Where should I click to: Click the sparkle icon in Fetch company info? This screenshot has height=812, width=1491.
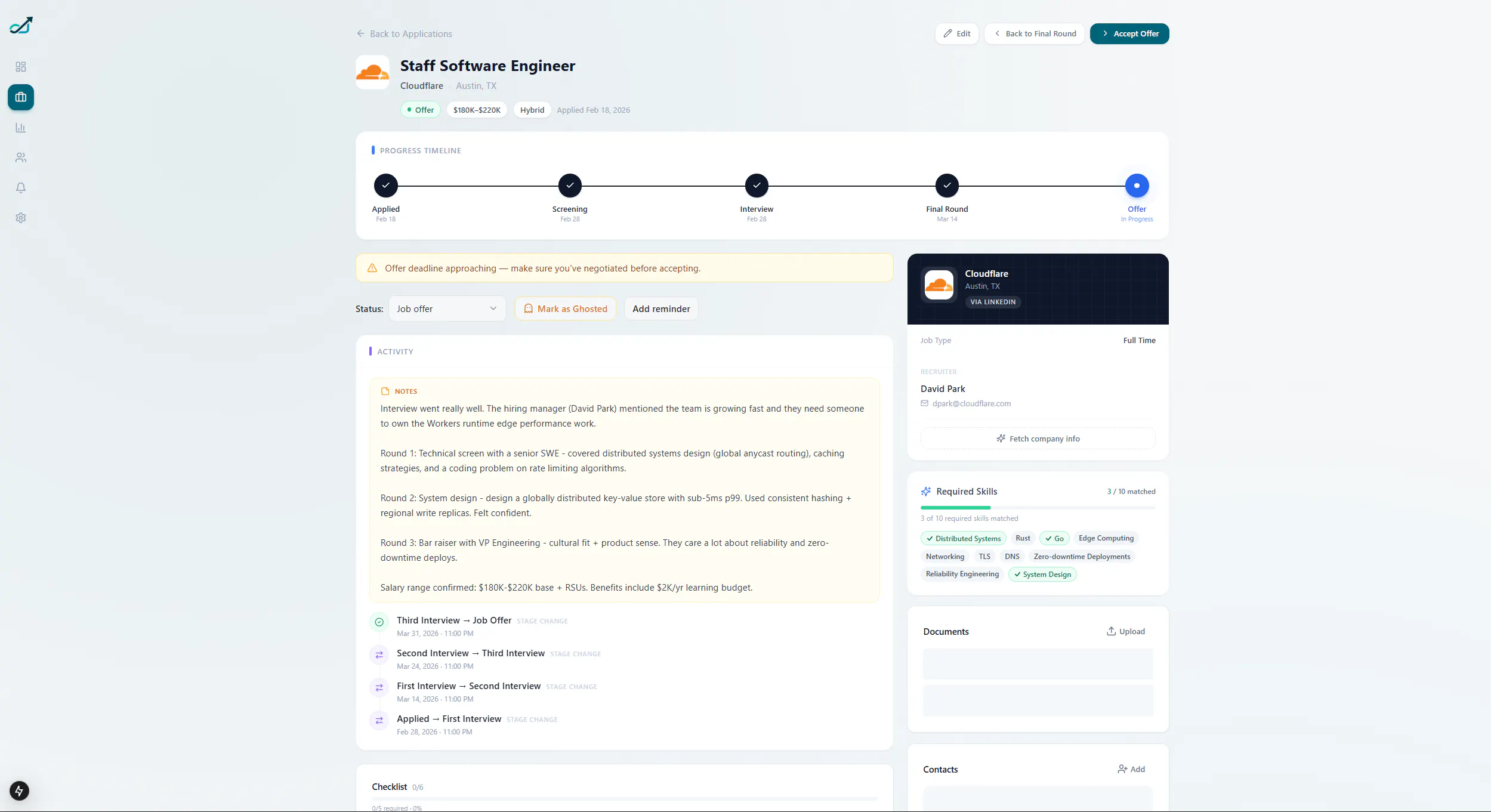(x=1001, y=439)
